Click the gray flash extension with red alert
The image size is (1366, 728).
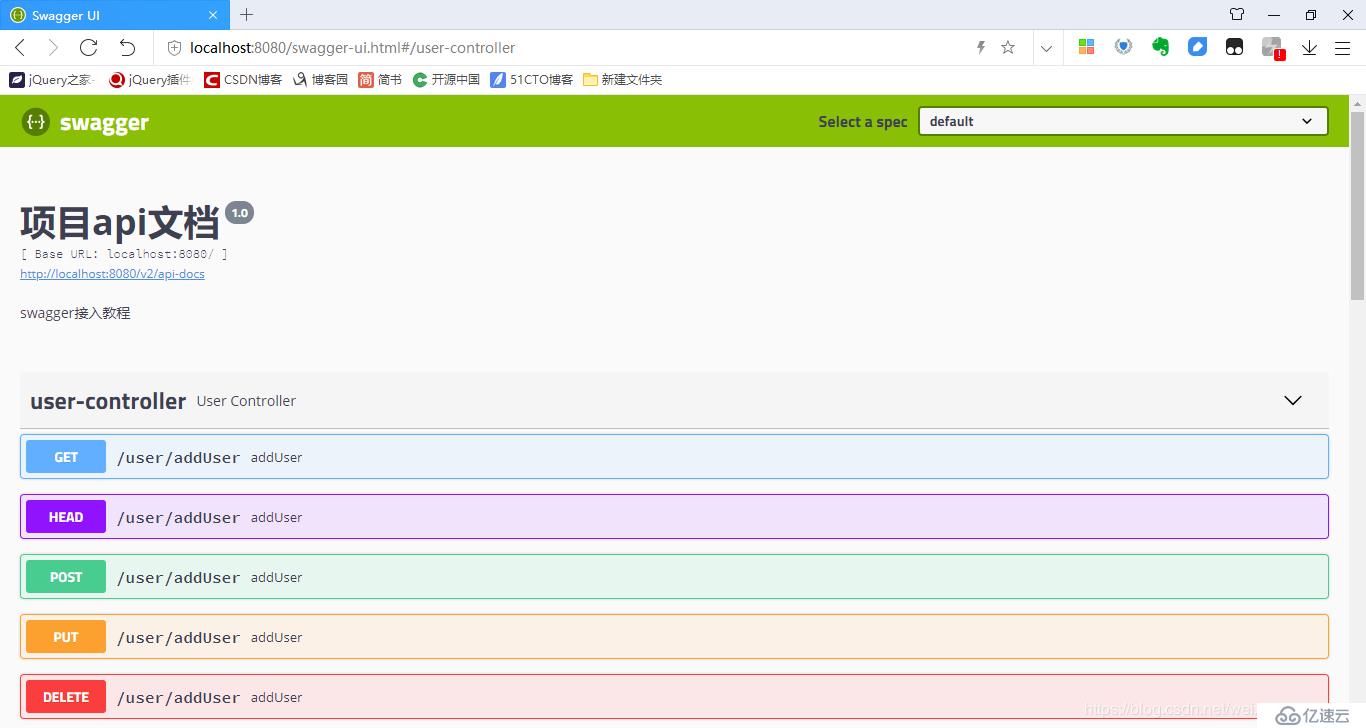pyautogui.click(x=1272, y=48)
